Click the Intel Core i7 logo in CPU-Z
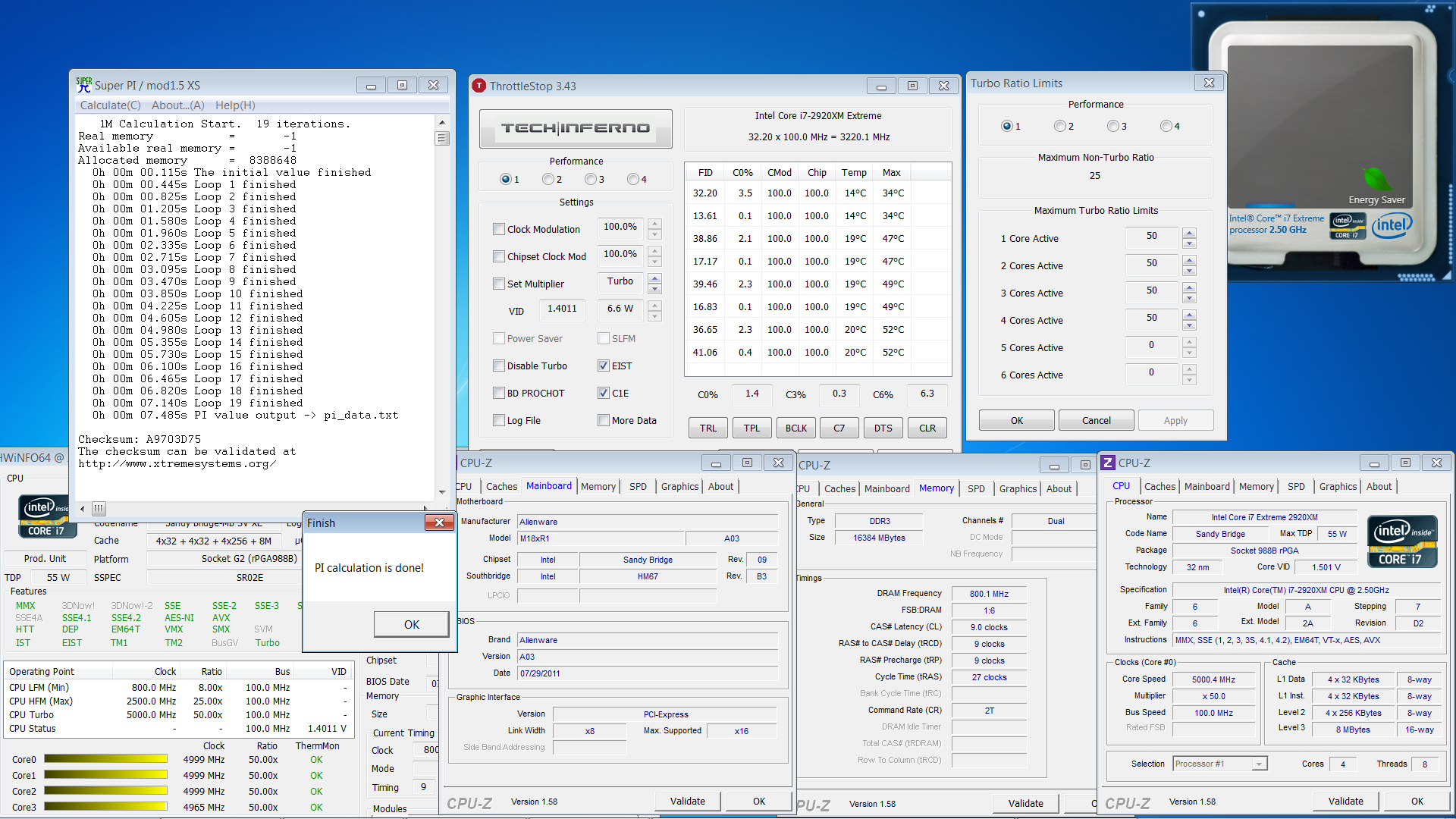Screen dimensions: 1456x819 tap(1402, 541)
